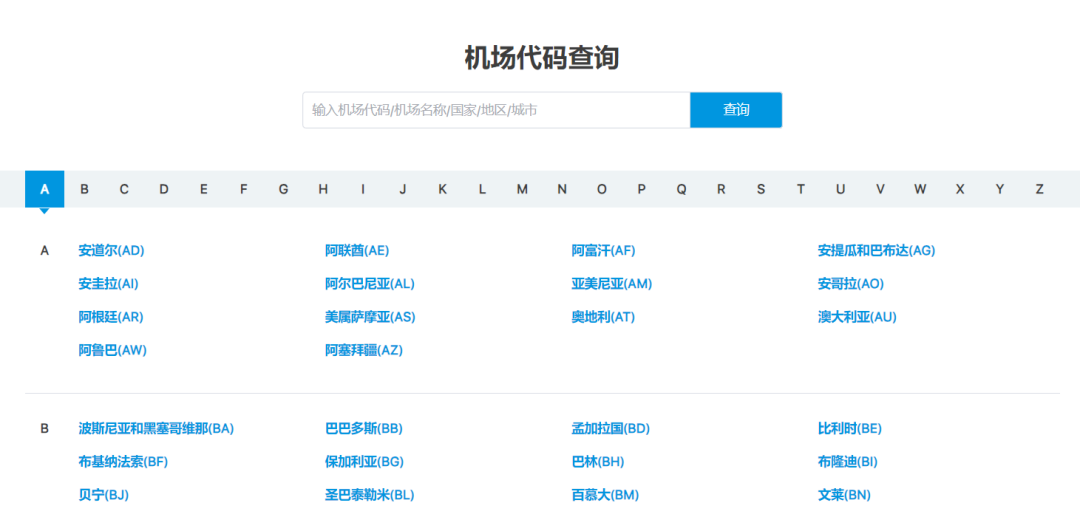The height and width of the screenshot is (517, 1080).
Task: Click the 文莱(BN) link
Action: pyautogui.click(x=844, y=495)
